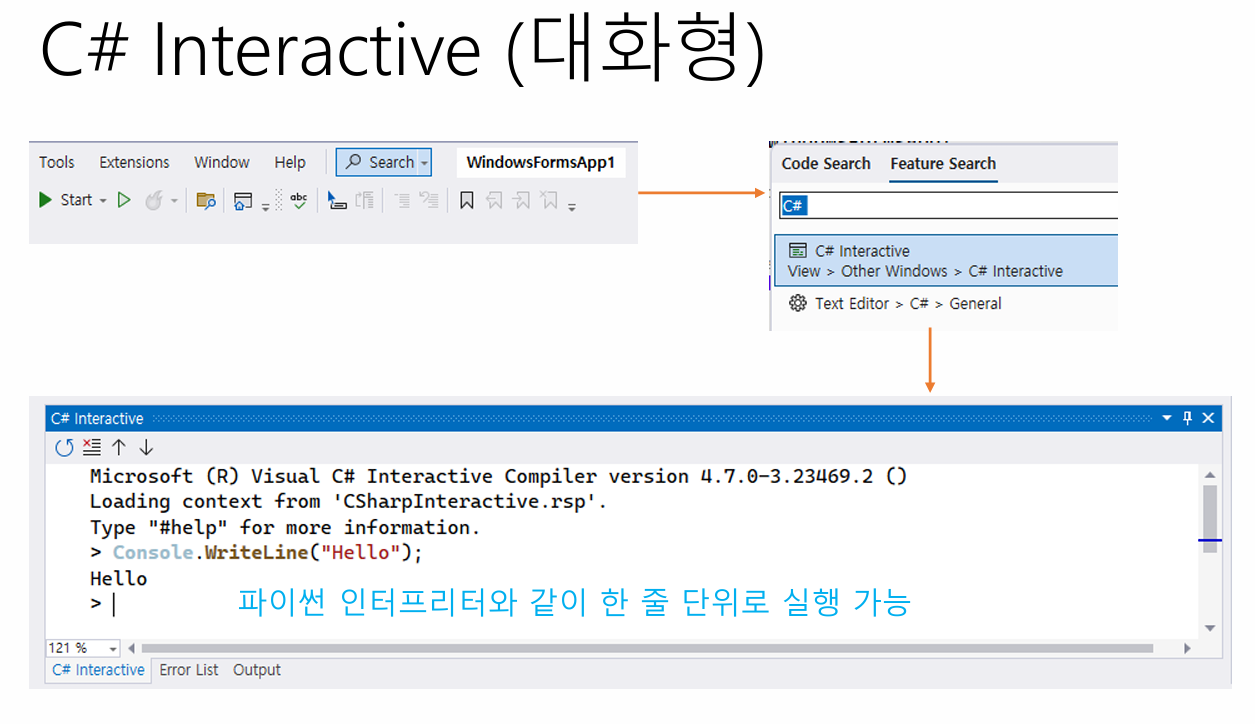Click the empty prompt line with the cursor
Screen dimensions: 1255x724
[x=103, y=604]
